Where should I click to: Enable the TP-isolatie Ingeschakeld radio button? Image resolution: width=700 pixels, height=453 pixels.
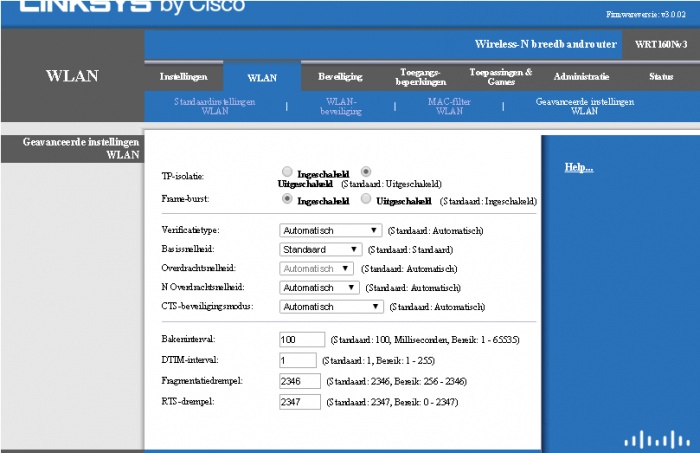(x=287, y=171)
